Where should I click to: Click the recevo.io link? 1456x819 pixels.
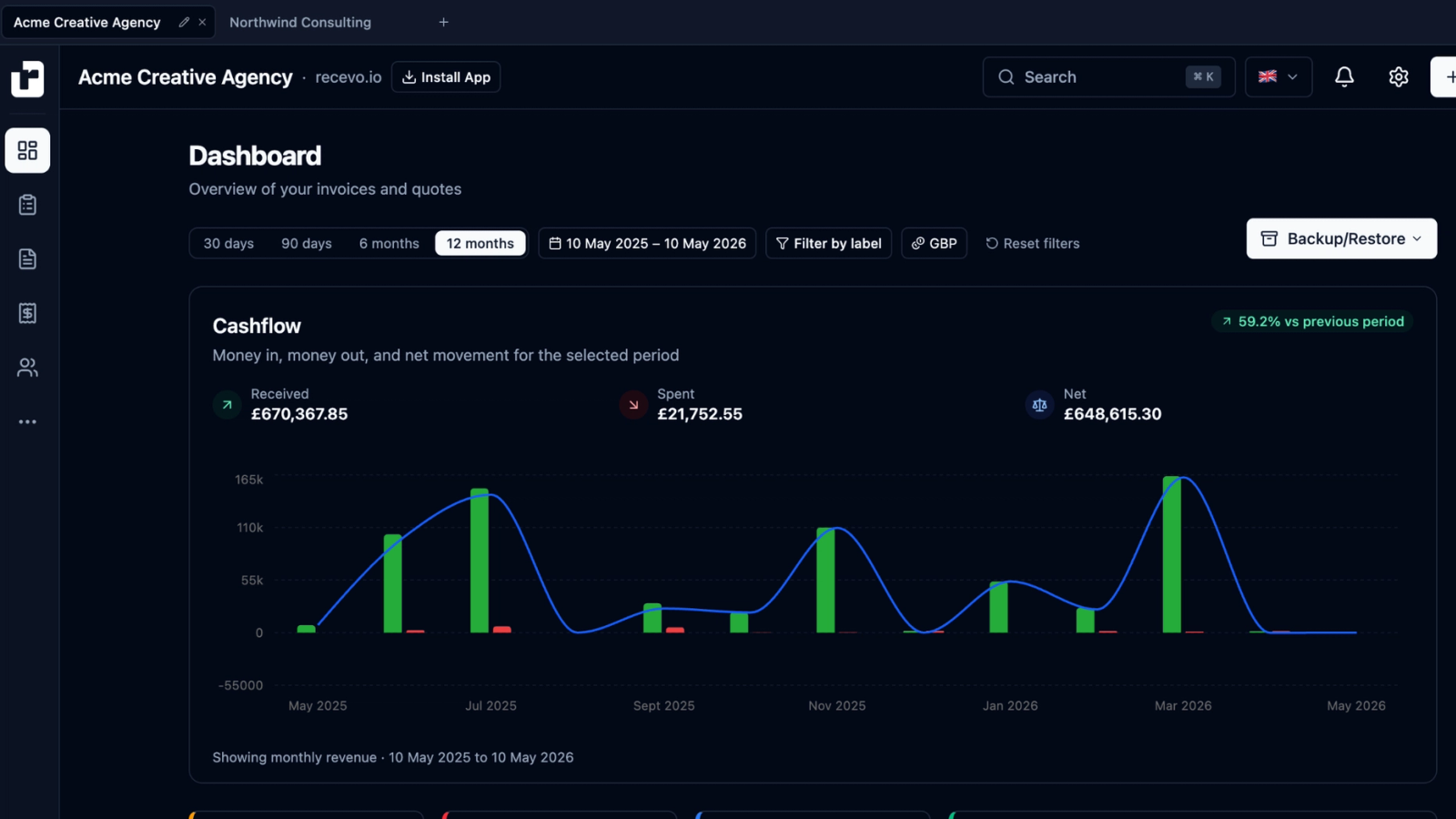click(x=349, y=77)
